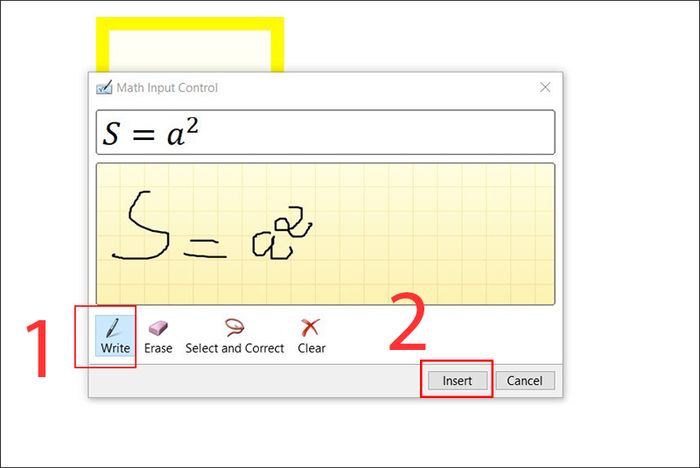Click the handwritten letter S stroke
The width and height of the screenshot is (700, 468).
[x=140, y=226]
